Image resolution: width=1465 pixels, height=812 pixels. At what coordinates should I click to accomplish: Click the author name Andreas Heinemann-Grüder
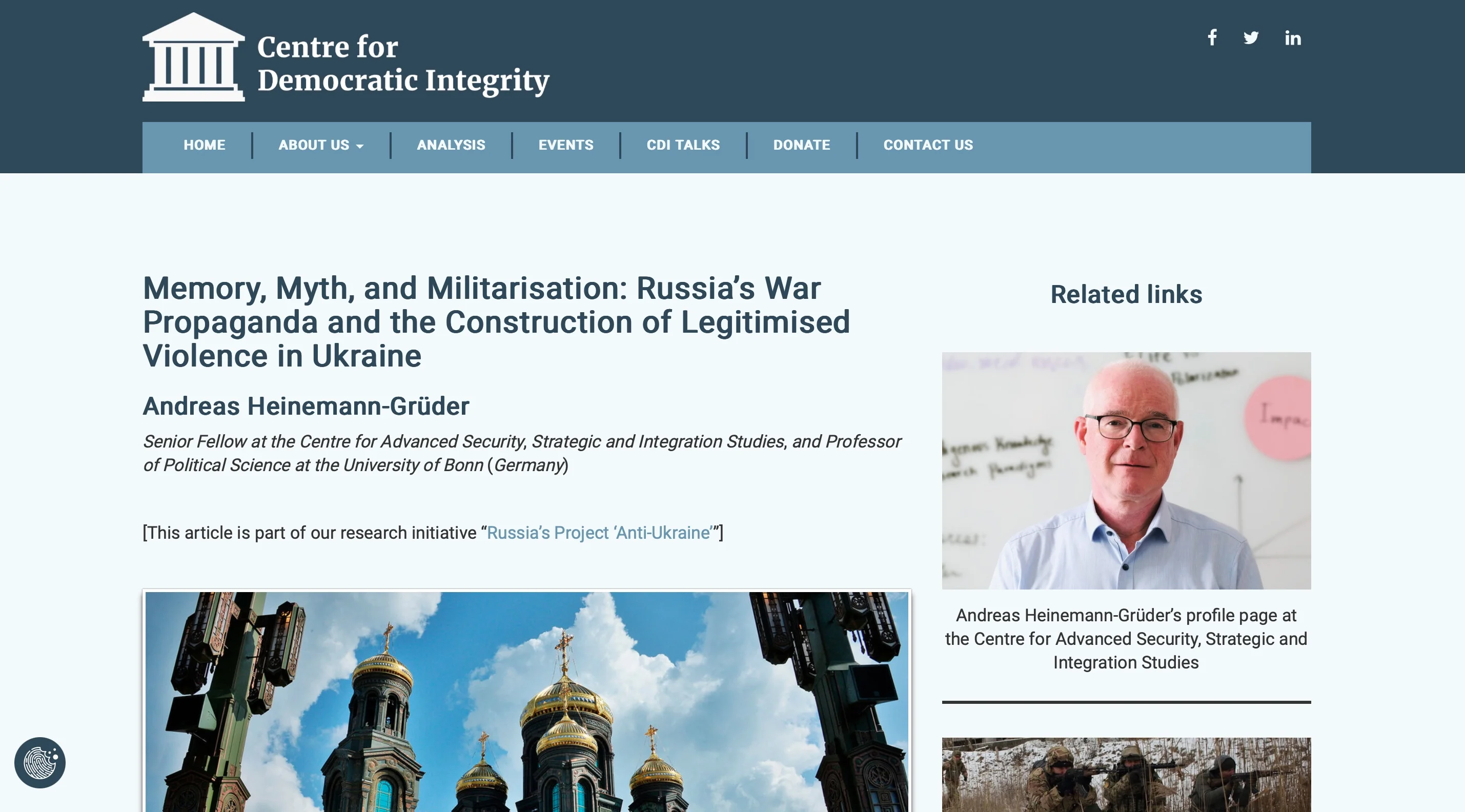click(x=307, y=407)
